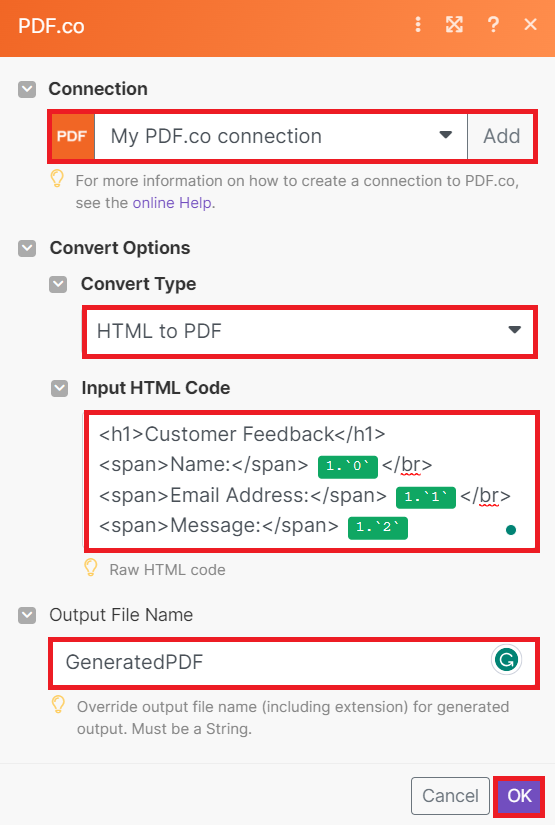Image resolution: width=555 pixels, height=825 pixels.
Task: Click the orange PDF connection icon
Action: click(x=73, y=136)
